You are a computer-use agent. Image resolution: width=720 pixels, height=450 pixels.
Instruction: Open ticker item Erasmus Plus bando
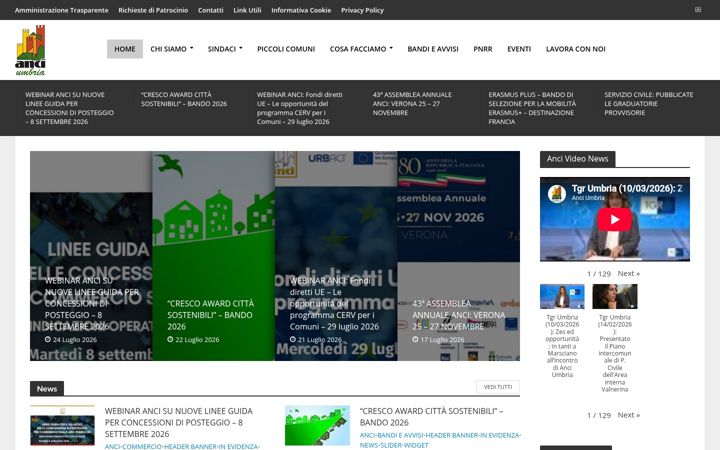(x=532, y=108)
